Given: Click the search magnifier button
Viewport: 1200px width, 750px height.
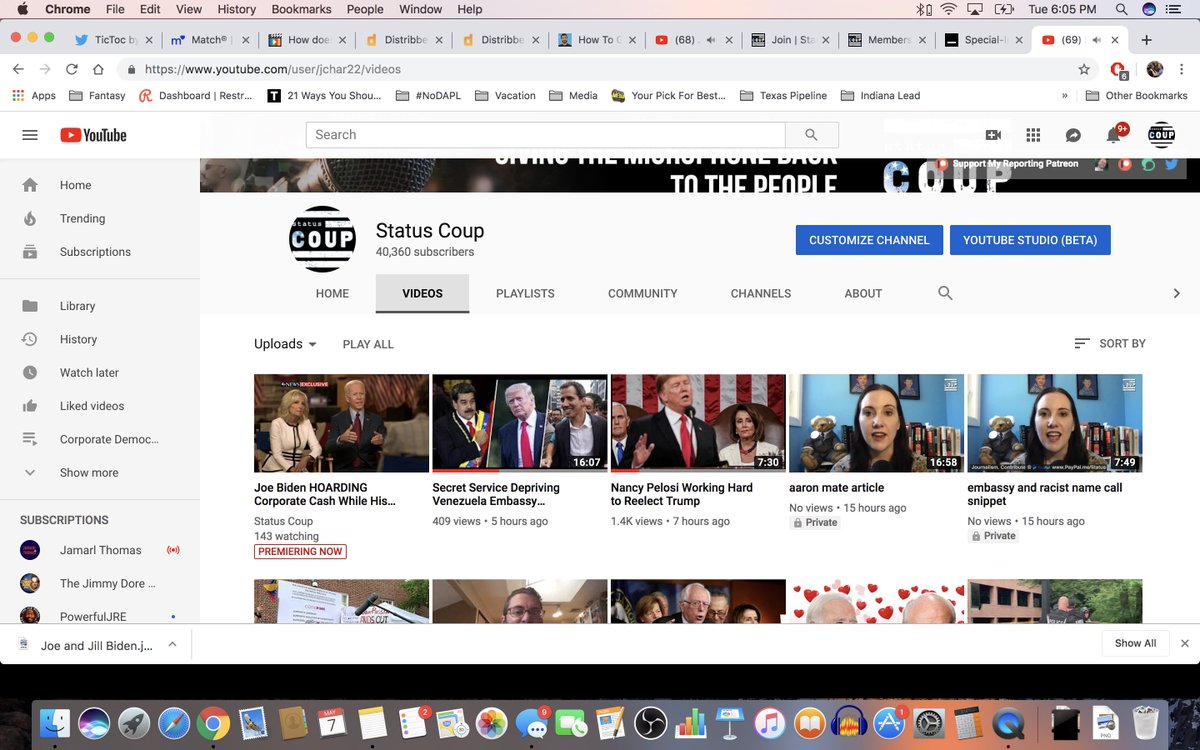Looking at the screenshot, I should pyautogui.click(x=811, y=135).
